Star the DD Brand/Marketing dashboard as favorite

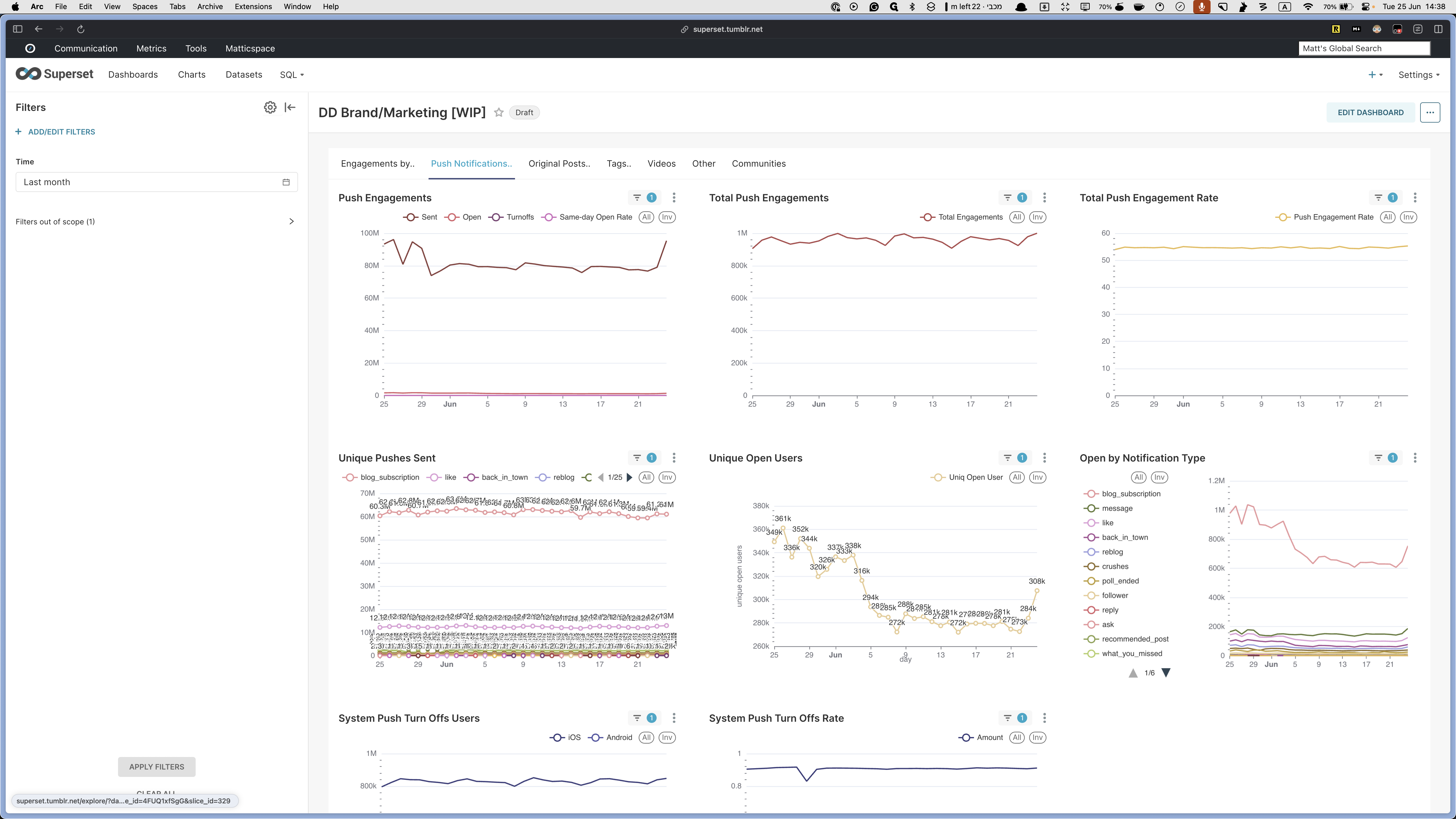tap(499, 113)
